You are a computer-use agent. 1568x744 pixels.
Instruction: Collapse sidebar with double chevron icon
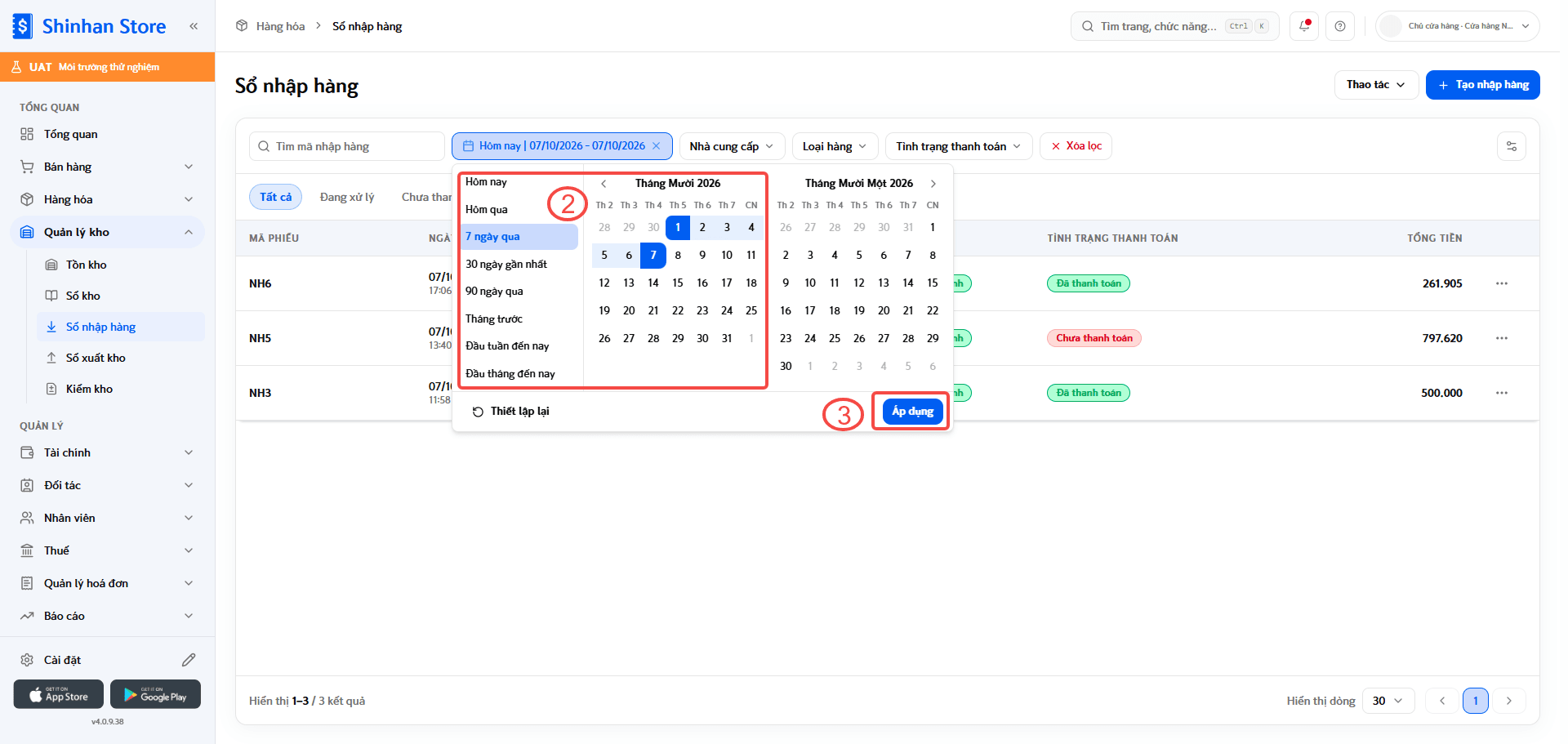coord(194,26)
